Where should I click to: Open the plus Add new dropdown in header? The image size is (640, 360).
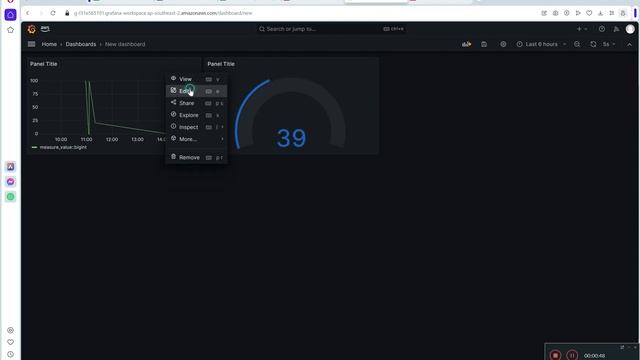pyautogui.click(x=582, y=29)
